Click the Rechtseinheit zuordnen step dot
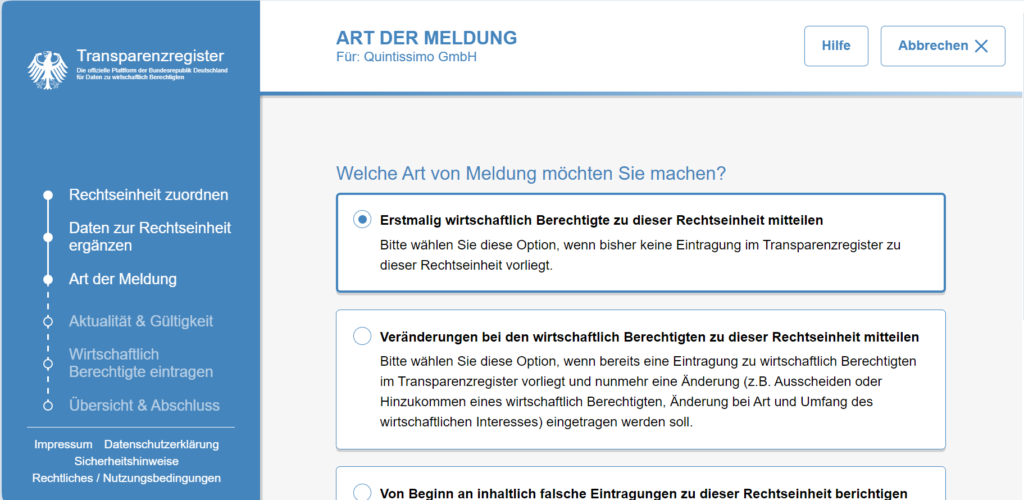 point(47,195)
